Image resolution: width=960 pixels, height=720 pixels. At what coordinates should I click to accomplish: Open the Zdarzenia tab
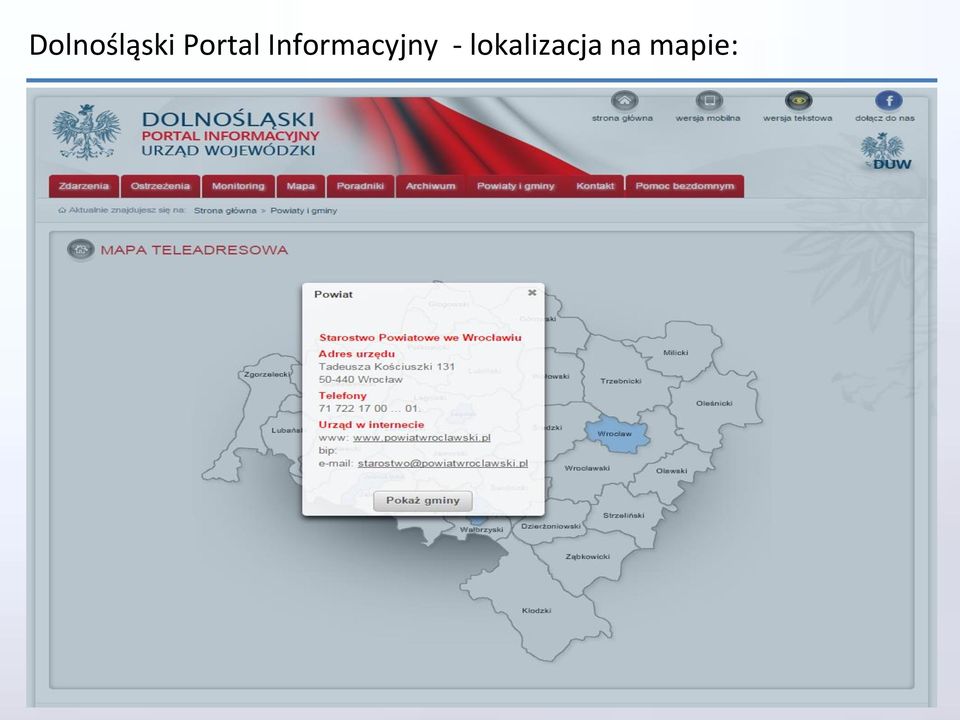coord(84,186)
